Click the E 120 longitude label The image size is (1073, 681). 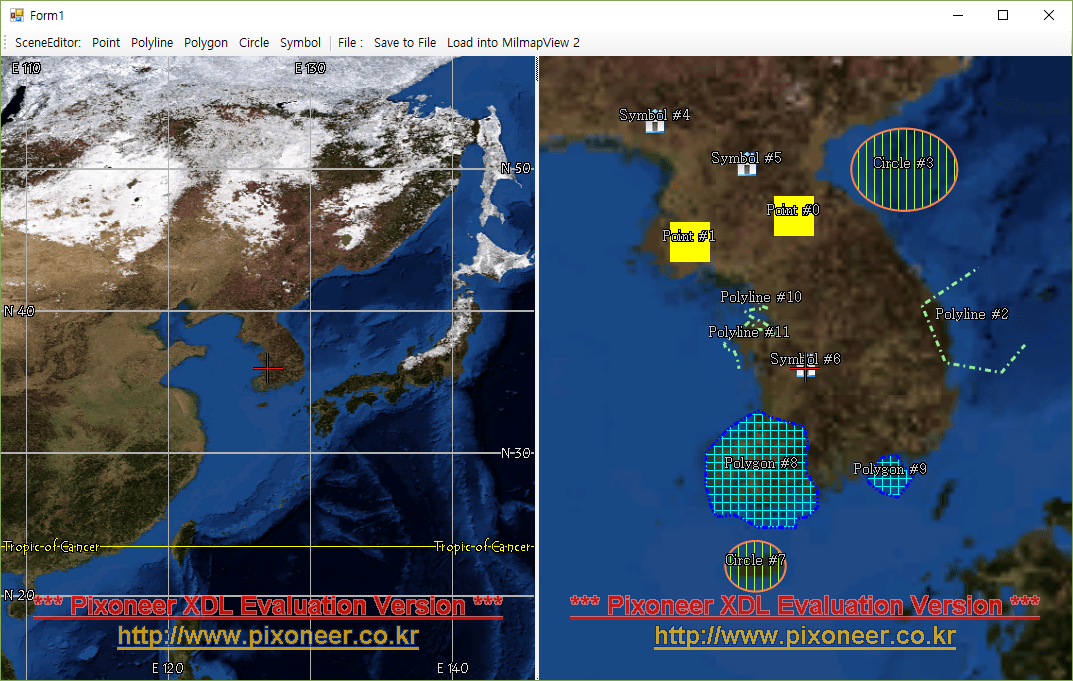168,668
